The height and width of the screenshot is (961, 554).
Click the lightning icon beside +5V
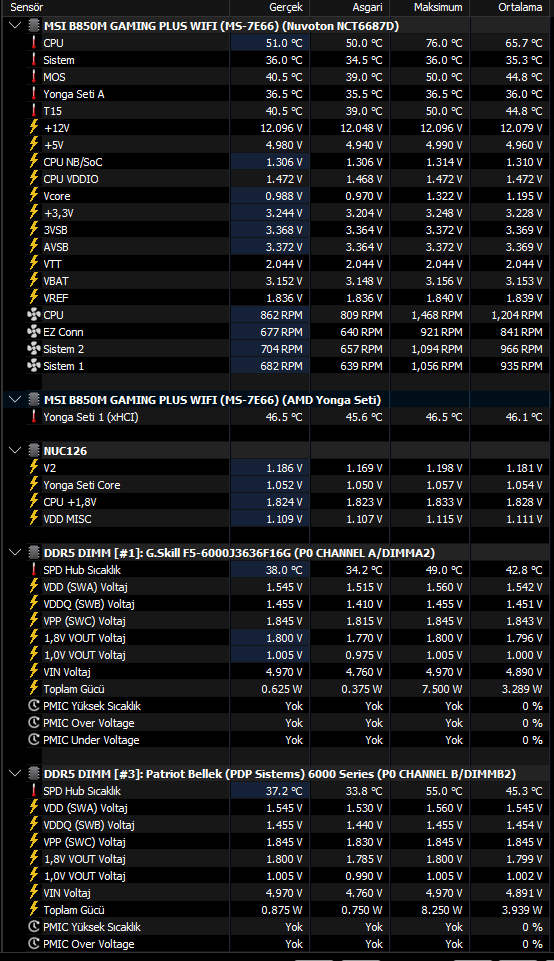[x=34, y=145]
